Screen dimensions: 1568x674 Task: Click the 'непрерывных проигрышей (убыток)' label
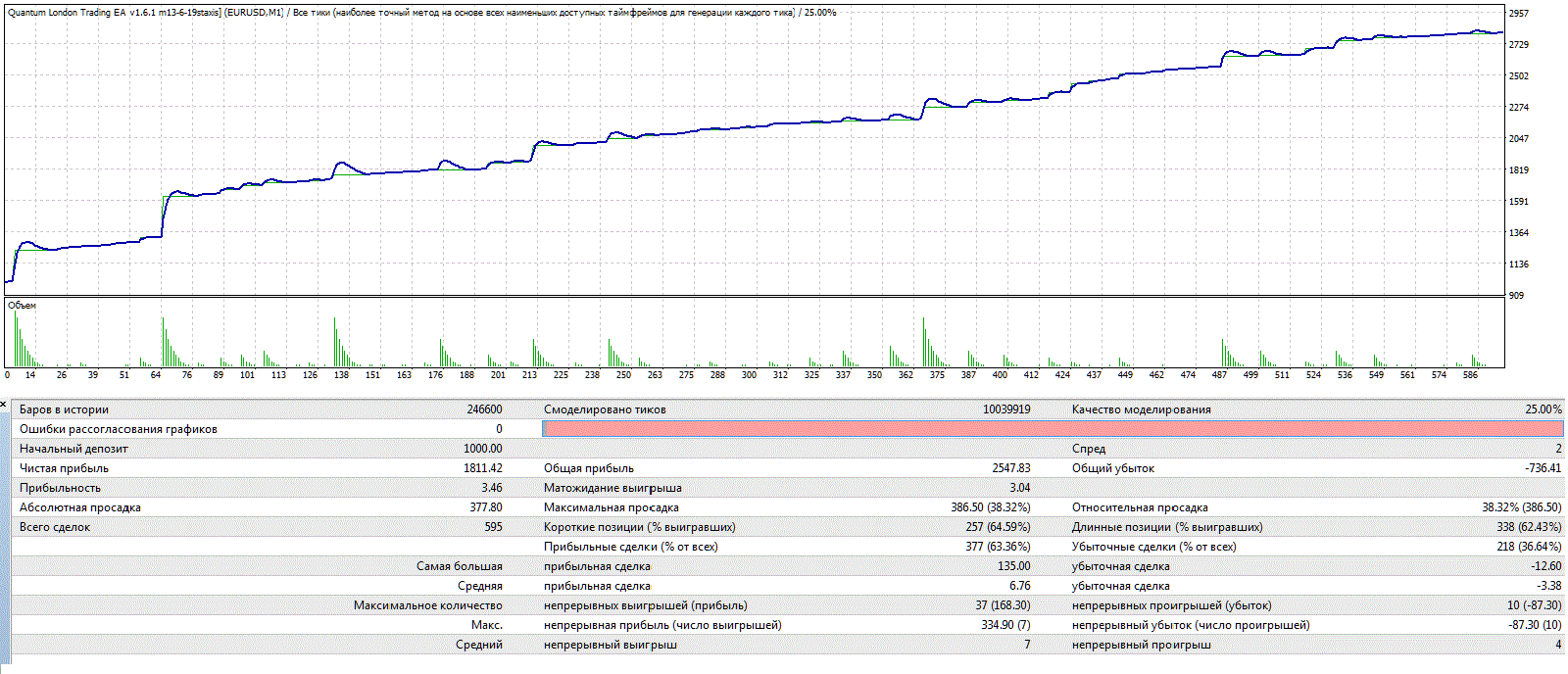click(1171, 605)
